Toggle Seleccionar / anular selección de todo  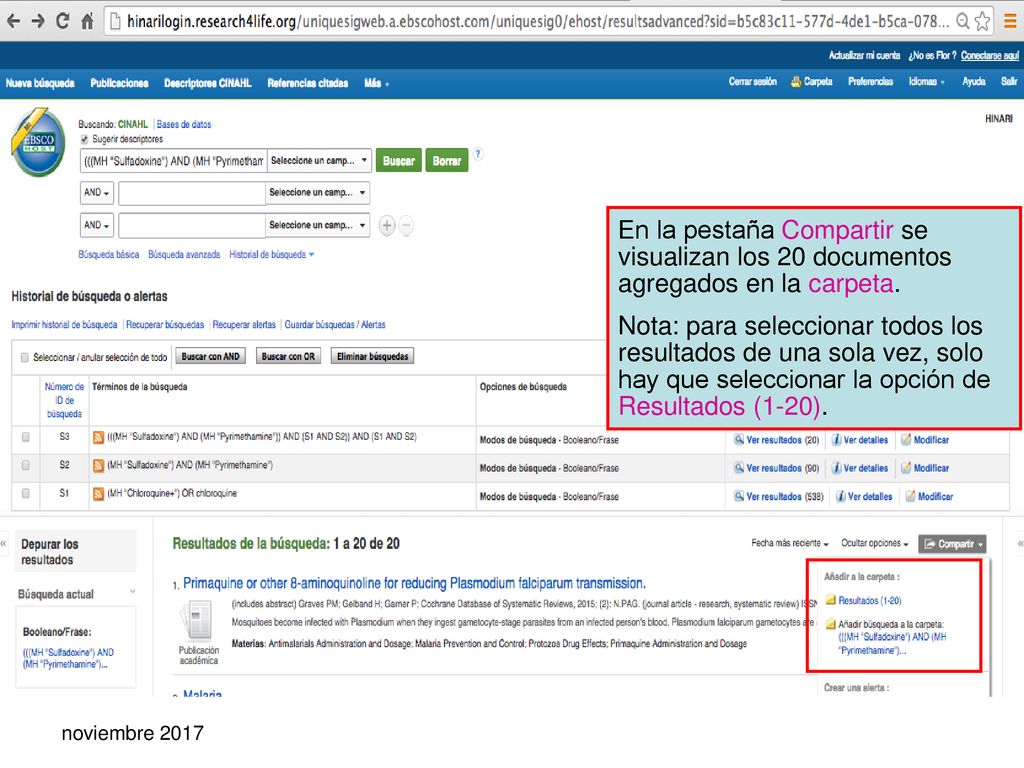pyautogui.click(x=25, y=358)
